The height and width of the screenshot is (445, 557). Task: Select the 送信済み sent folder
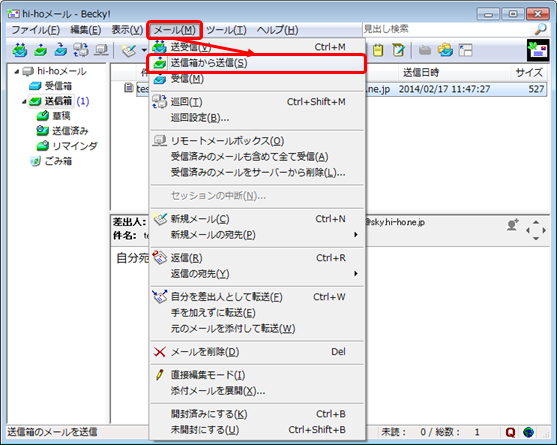click(x=63, y=131)
